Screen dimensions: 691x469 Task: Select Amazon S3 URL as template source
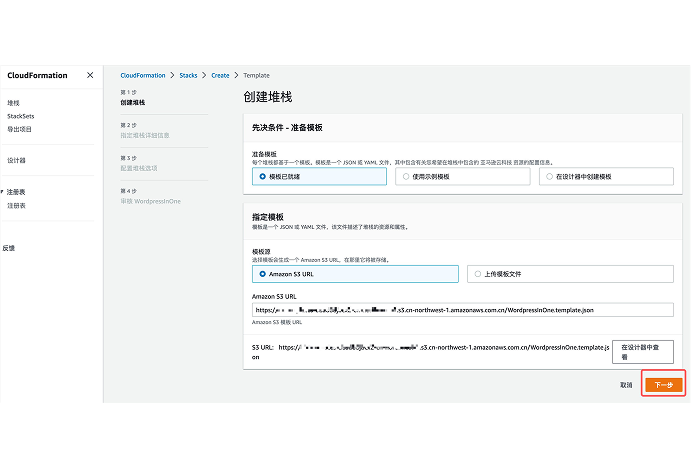pos(264,273)
